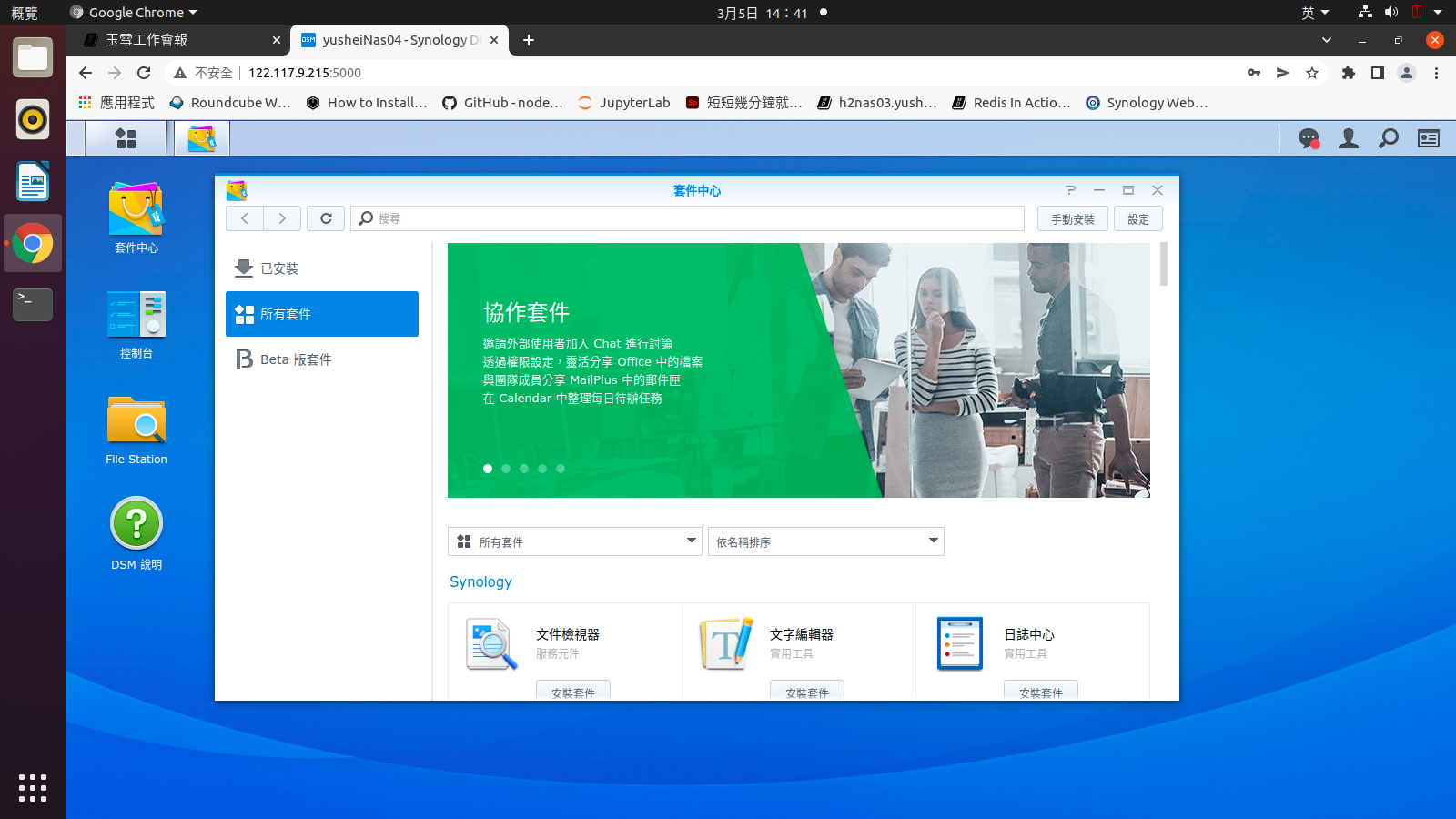
Task: Open DSM notifications chat icon
Action: (x=1309, y=138)
